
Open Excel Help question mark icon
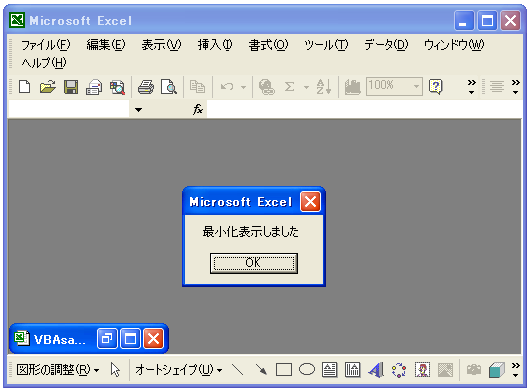tap(436, 87)
